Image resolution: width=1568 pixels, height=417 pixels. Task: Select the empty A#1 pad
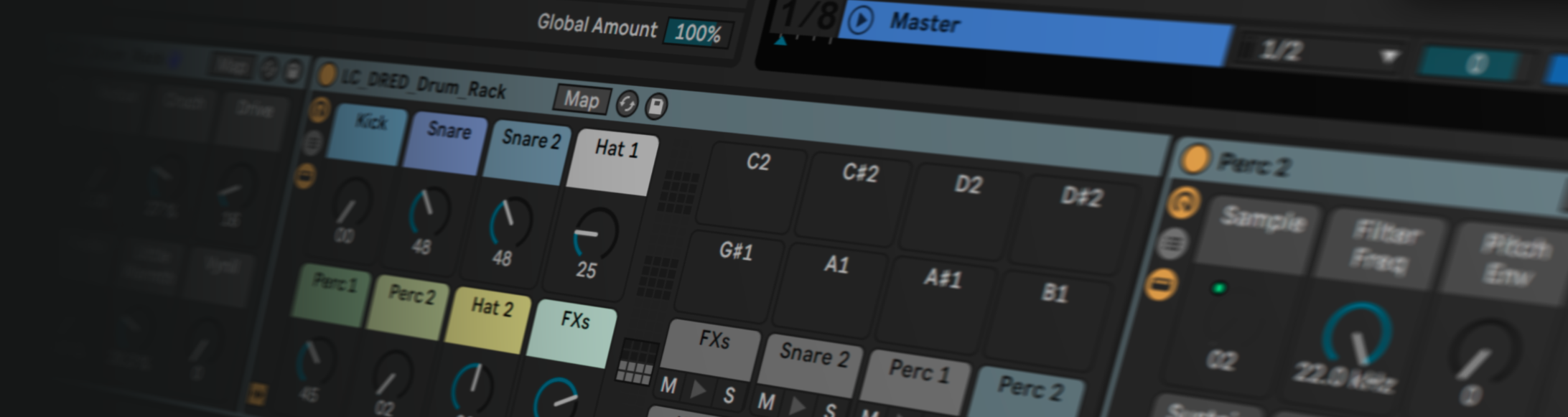[x=935, y=306]
